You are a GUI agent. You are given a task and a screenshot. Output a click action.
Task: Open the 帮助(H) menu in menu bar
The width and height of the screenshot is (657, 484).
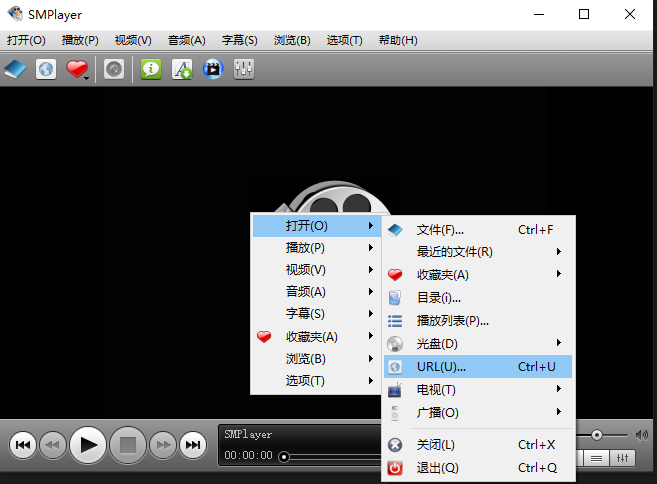pos(398,40)
